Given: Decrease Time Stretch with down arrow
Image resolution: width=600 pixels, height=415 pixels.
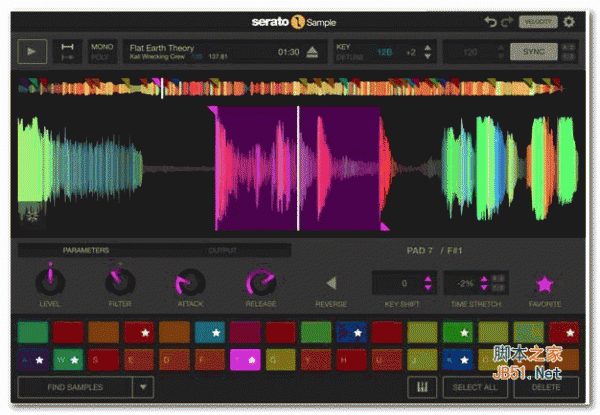Looking at the screenshot, I should click(484, 288).
